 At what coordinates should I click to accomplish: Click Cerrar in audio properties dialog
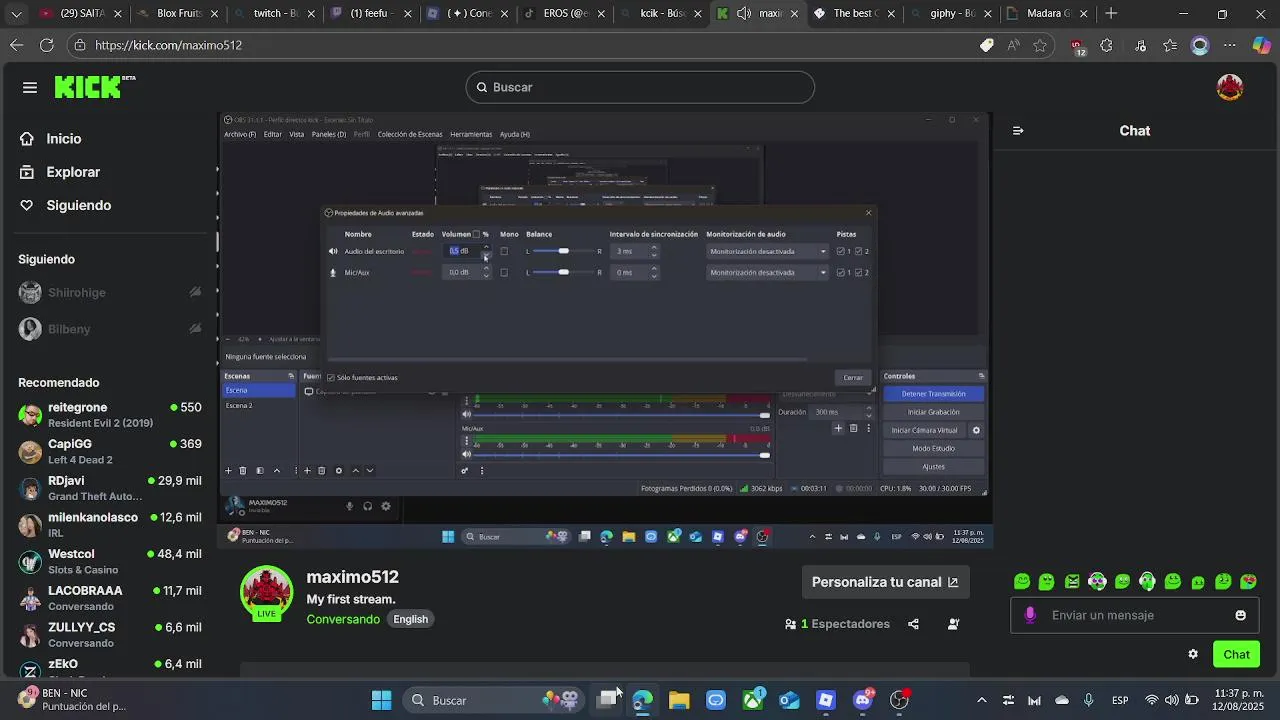[x=853, y=378]
